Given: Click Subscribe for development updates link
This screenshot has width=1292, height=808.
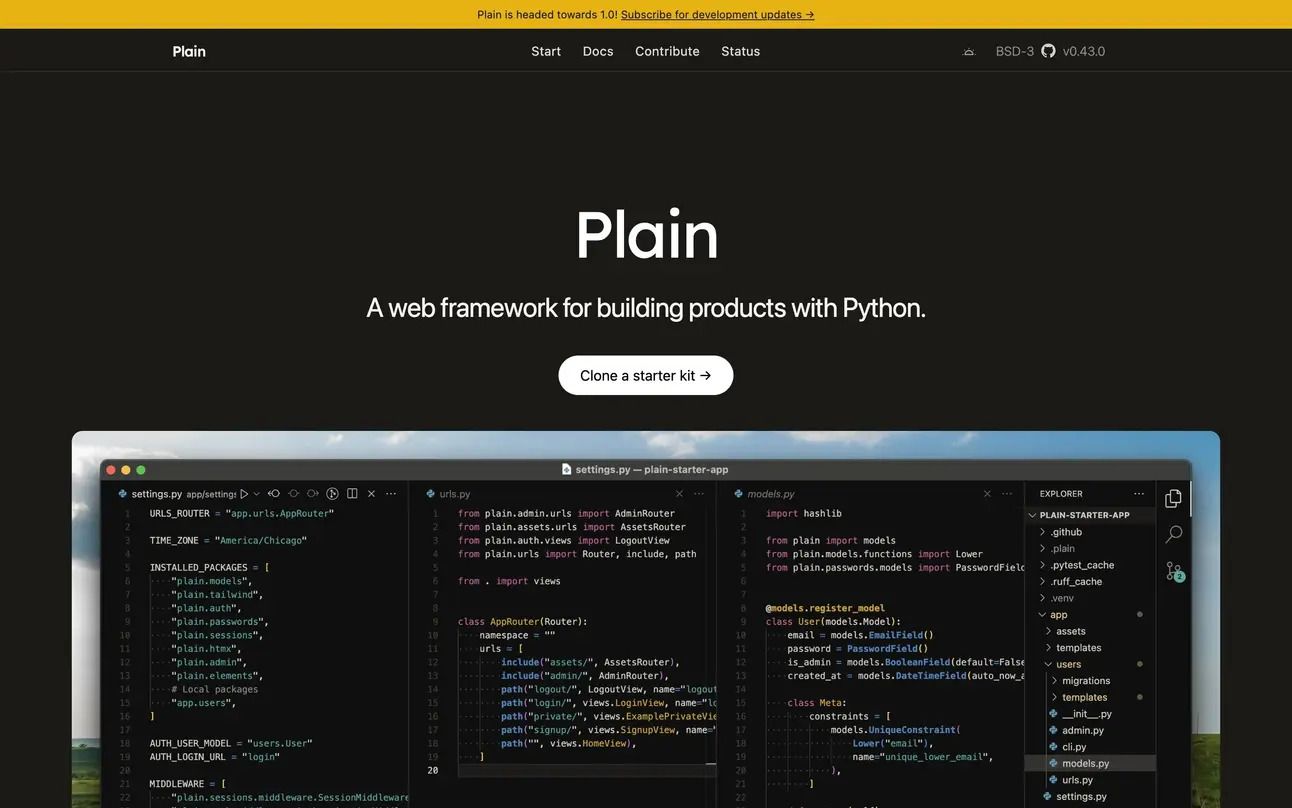Looking at the screenshot, I should [x=718, y=14].
